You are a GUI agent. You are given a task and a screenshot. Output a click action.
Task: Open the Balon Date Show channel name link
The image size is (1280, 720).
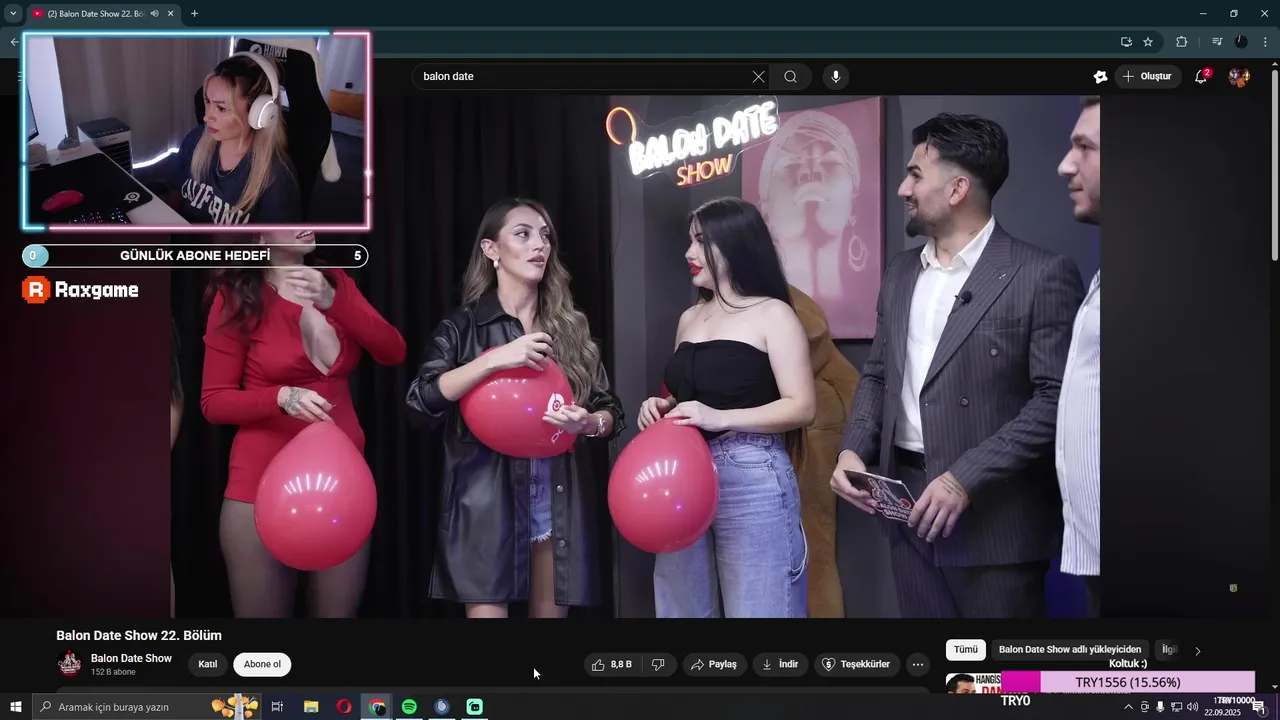[x=131, y=658]
